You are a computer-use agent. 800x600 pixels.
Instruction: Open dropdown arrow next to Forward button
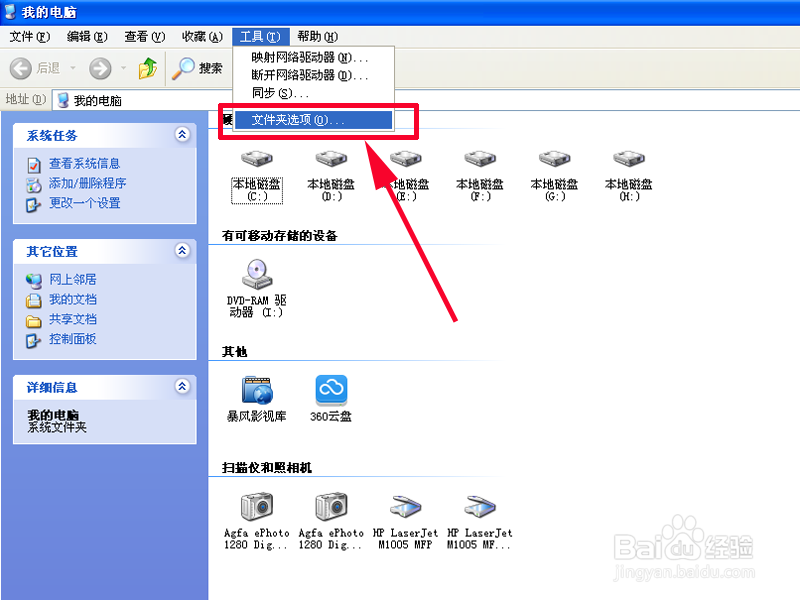(123, 68)
